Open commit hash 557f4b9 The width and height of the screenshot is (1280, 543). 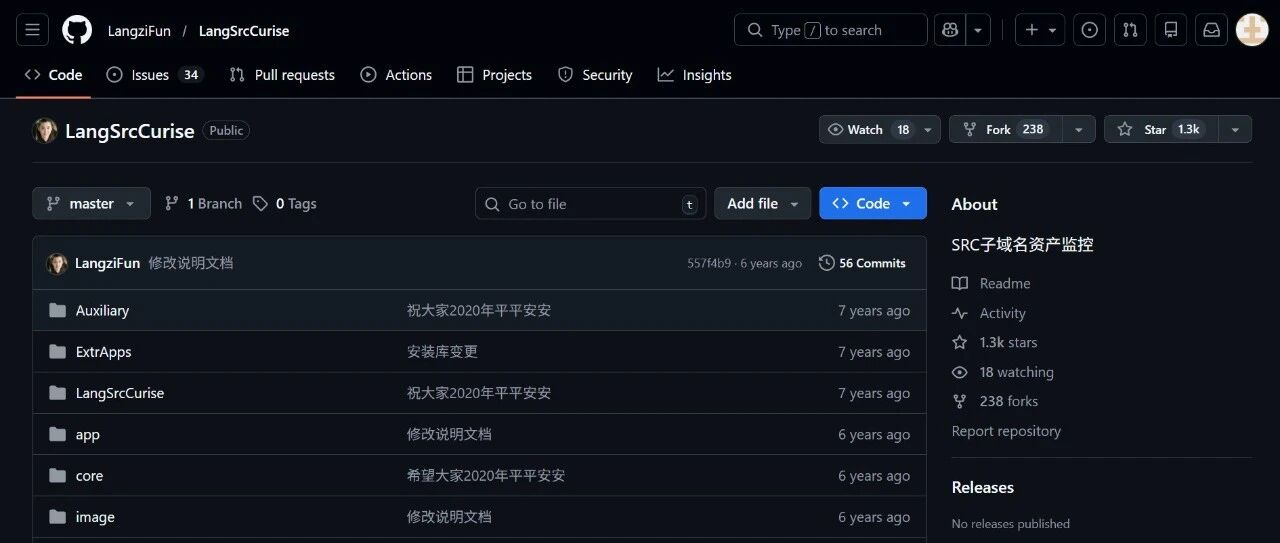[709, 263]
